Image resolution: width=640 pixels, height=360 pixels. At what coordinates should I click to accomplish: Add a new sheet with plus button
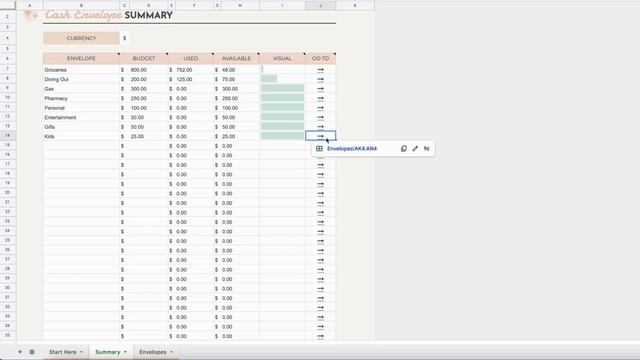coord(20,352)
